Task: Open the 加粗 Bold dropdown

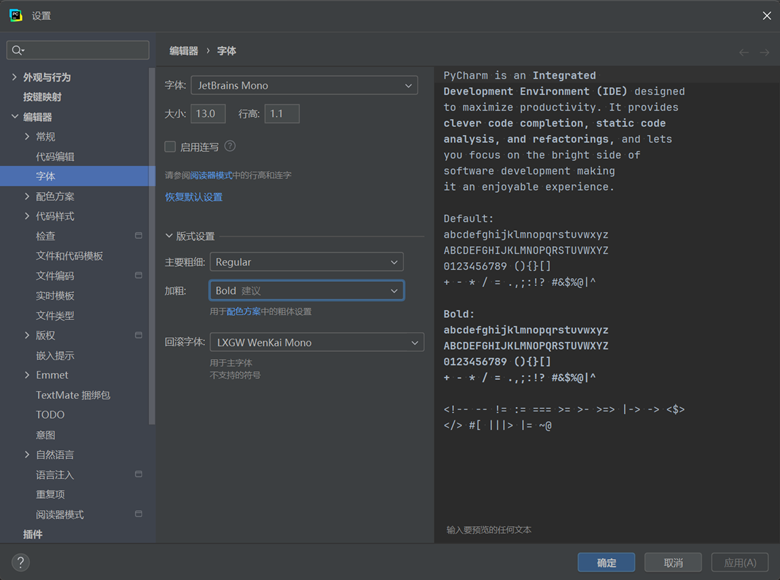Action: (x=307, y=290)
